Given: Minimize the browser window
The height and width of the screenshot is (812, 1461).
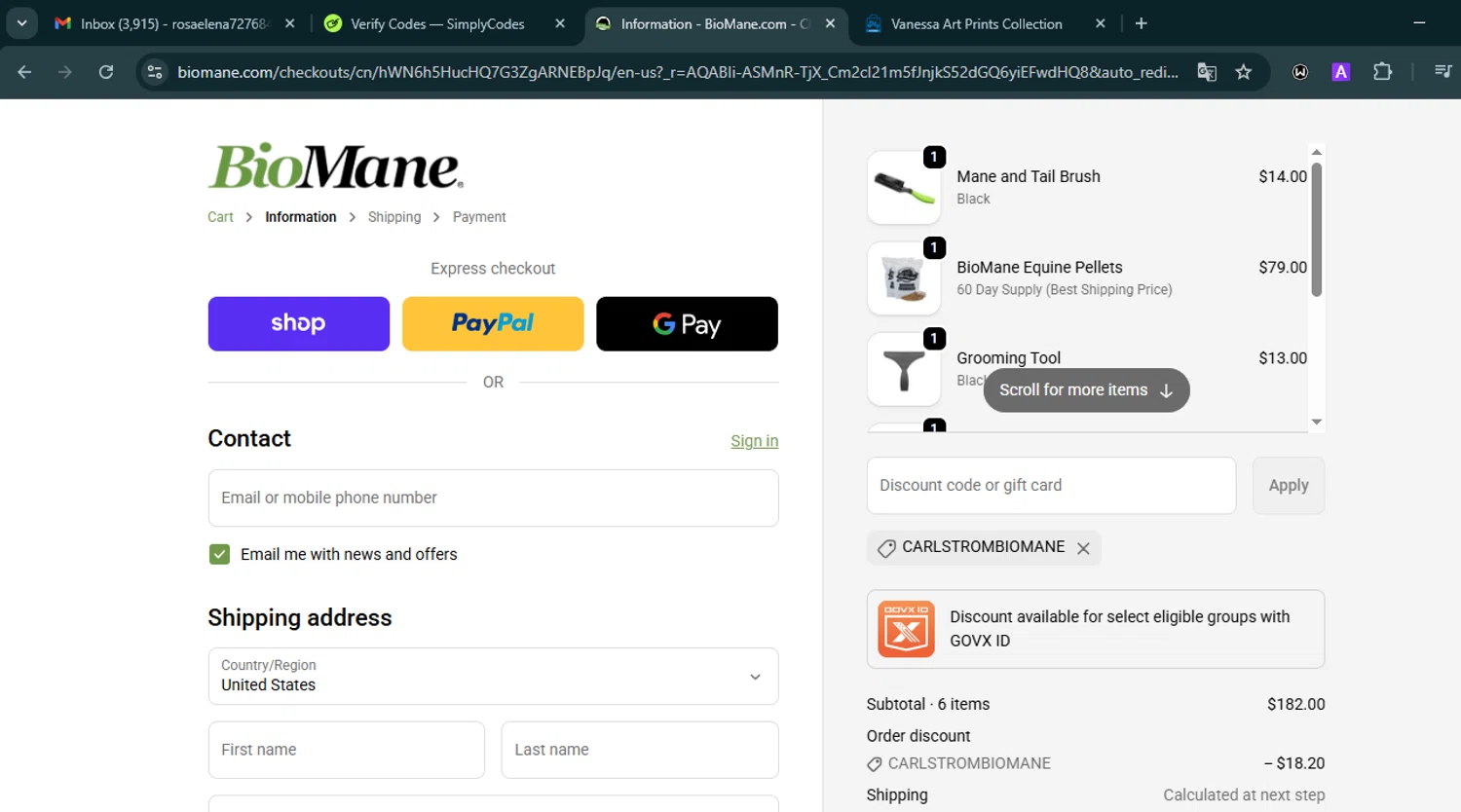Looking at the screenshot, I should point(1419,23).
